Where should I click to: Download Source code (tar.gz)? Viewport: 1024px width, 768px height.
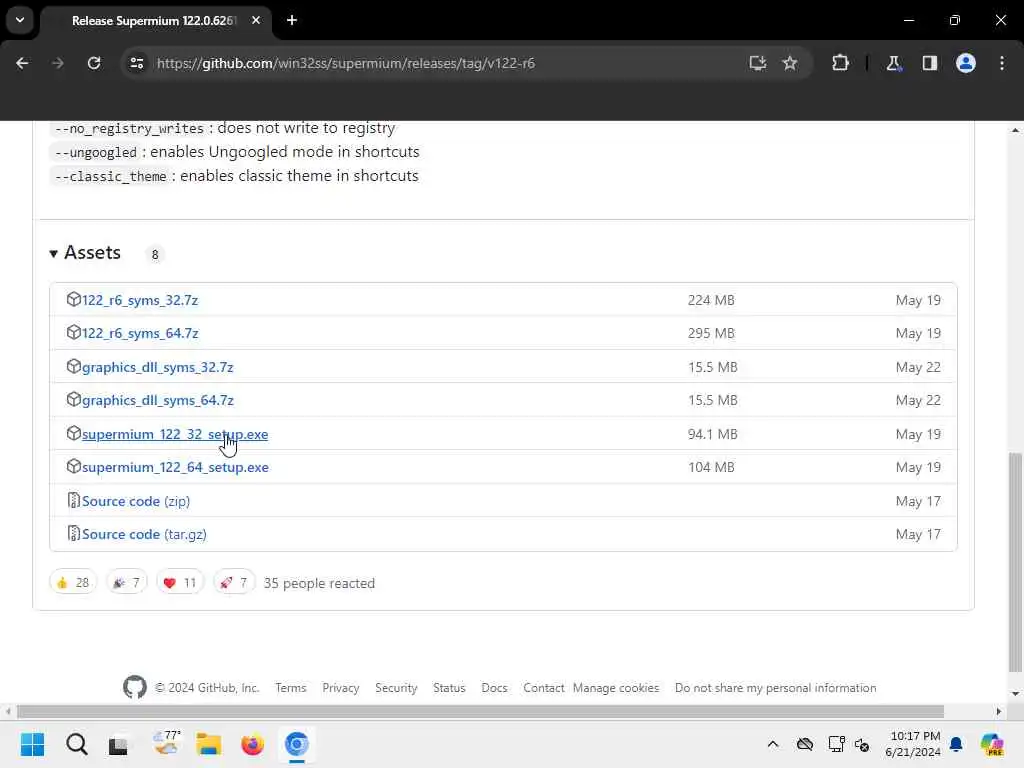click(x=144, y=534)
